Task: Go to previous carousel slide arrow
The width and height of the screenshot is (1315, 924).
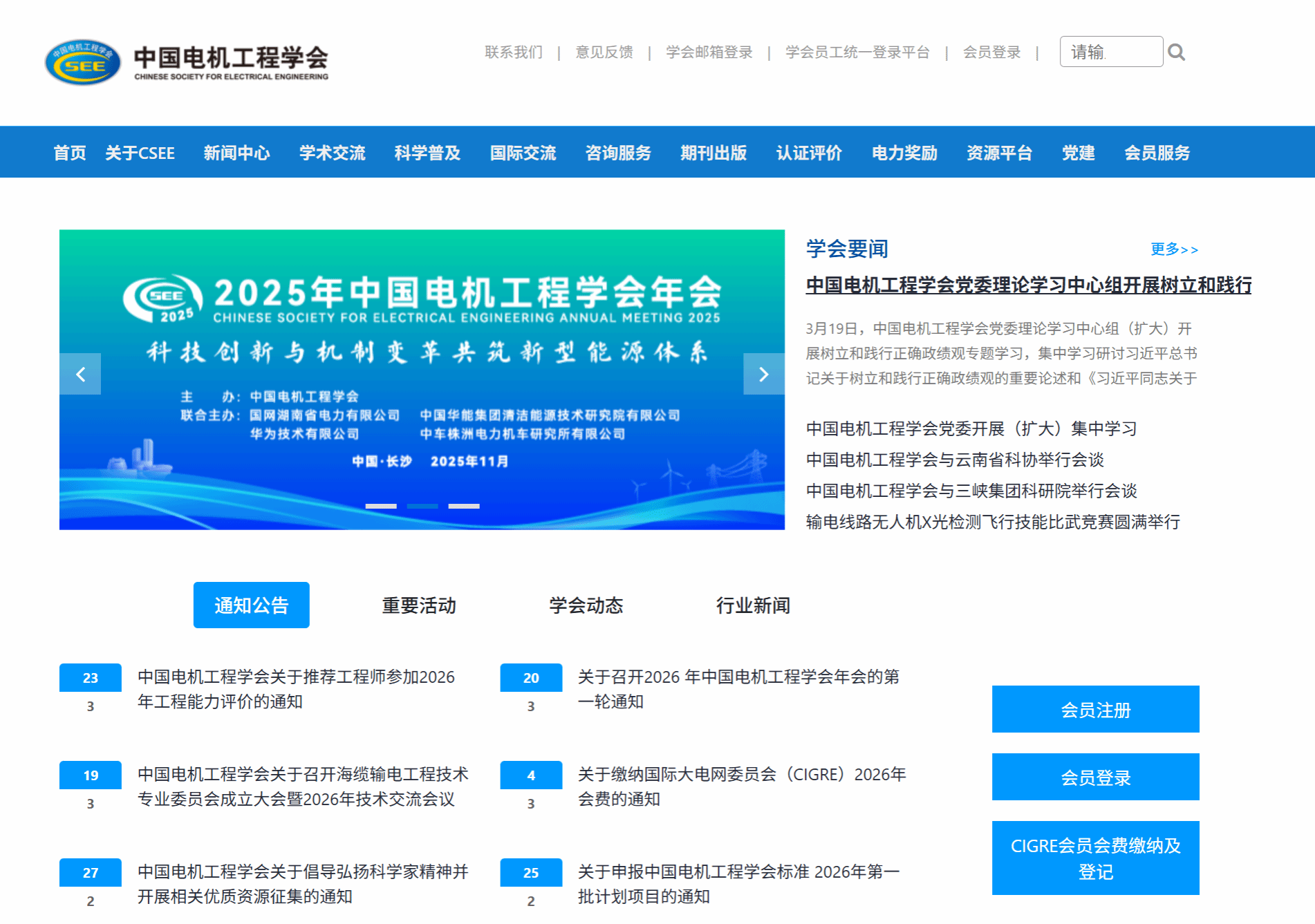Action: point(80,374)
